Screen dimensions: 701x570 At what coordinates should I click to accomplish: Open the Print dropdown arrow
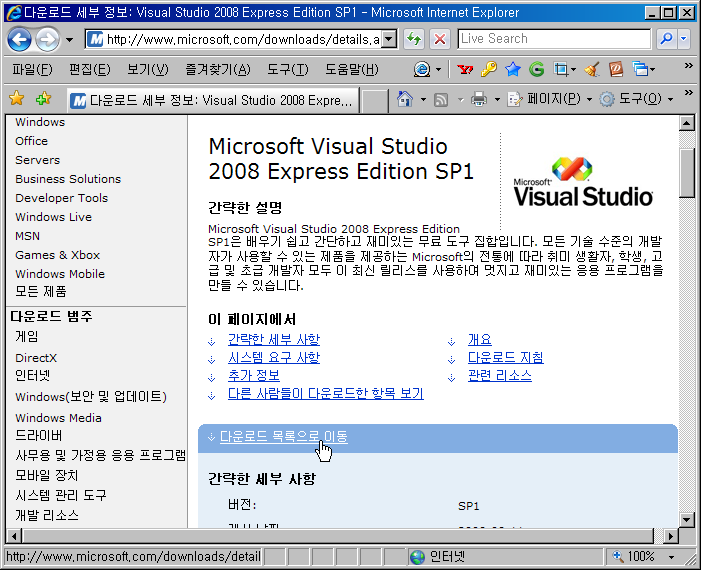point(497,99)
